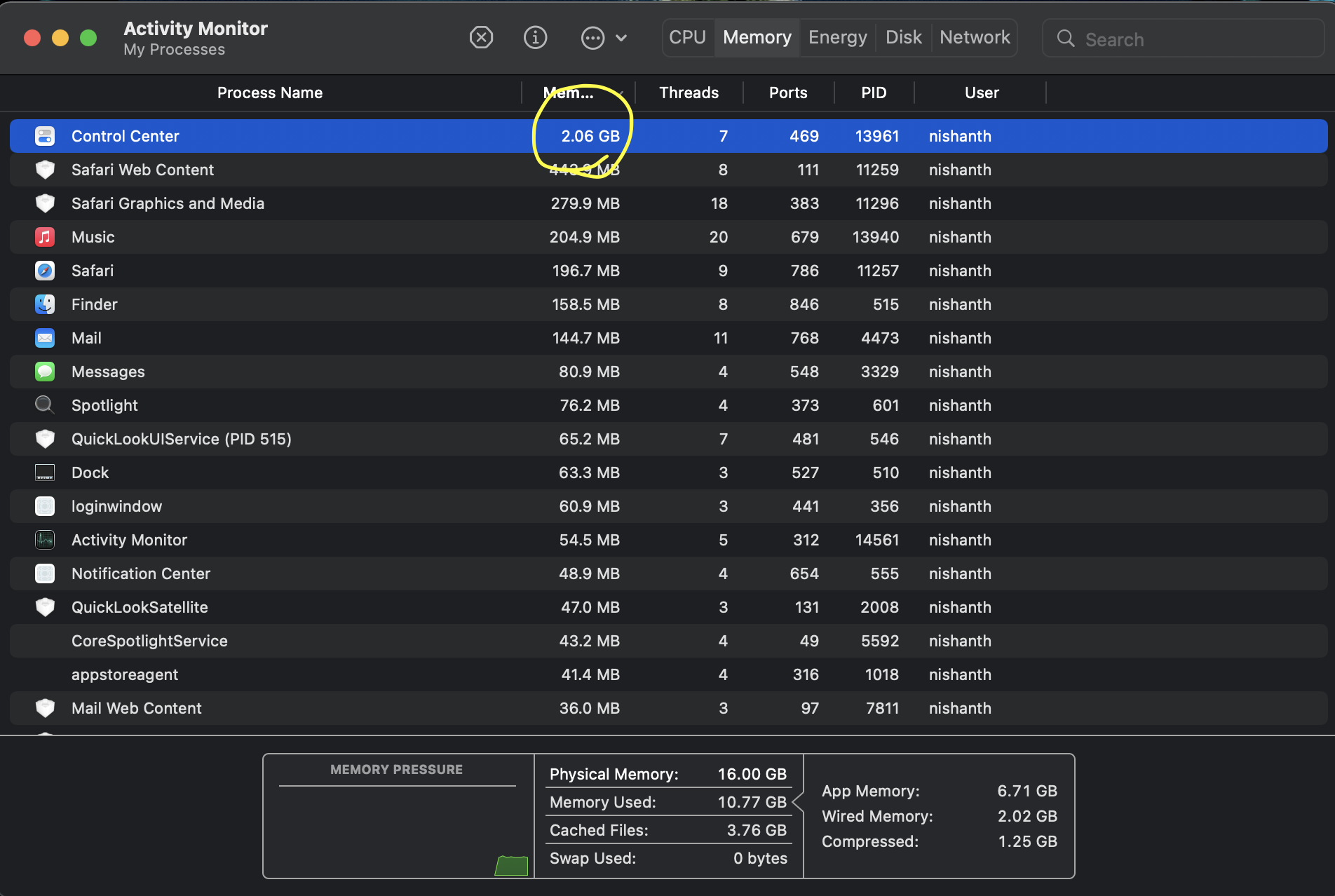Click the Safari process user nishanth
This screenshot has height=896, width=1335.
point(960,271)
